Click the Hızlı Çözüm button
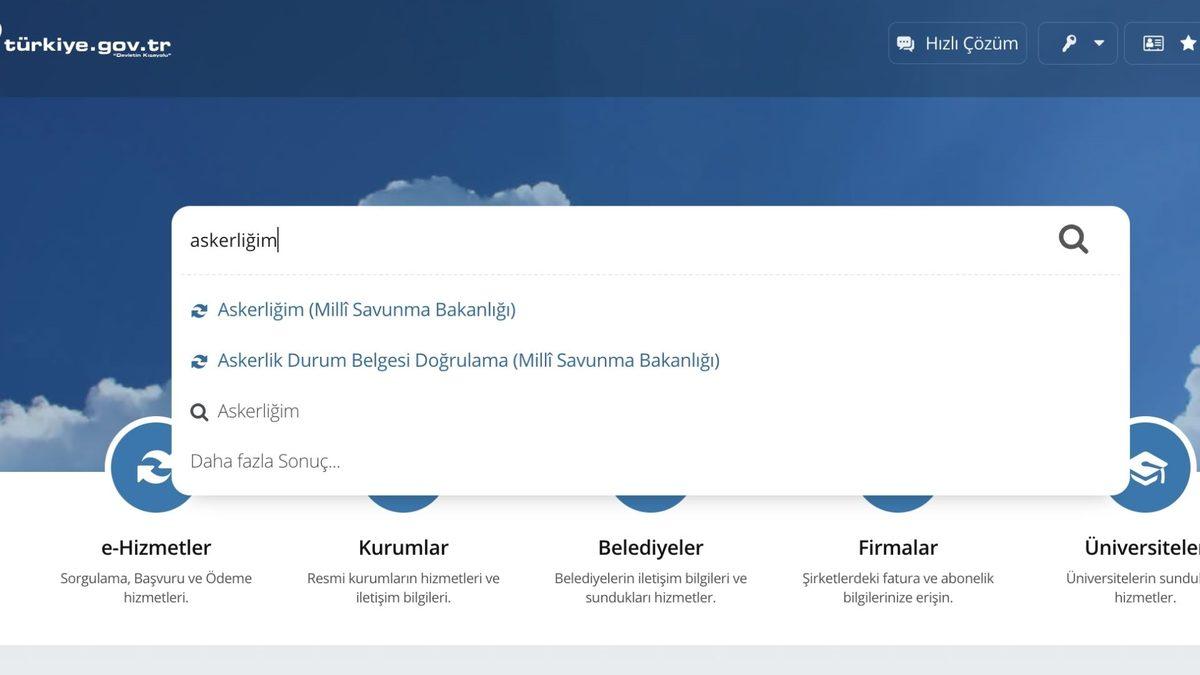The height and width of the screenshot is (675, 1200). (956, 42)
